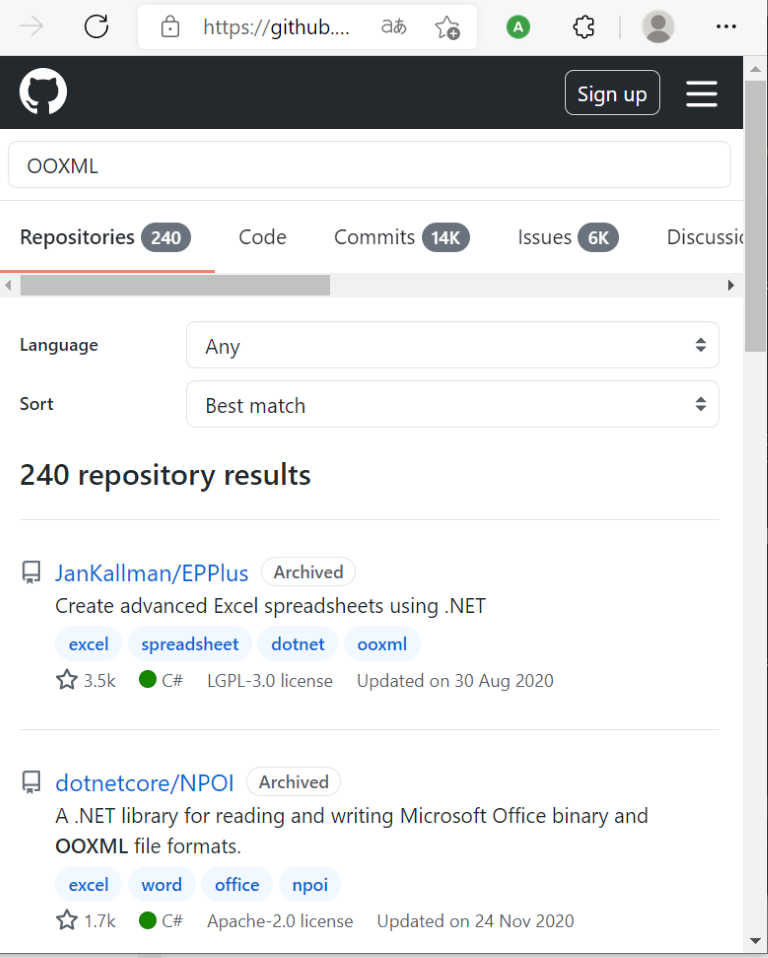Image resolution: width=768 pixels, height=958 pixels.
Task: Open browser settings via the ellipsis icon
Action: (x=726, y=26)
